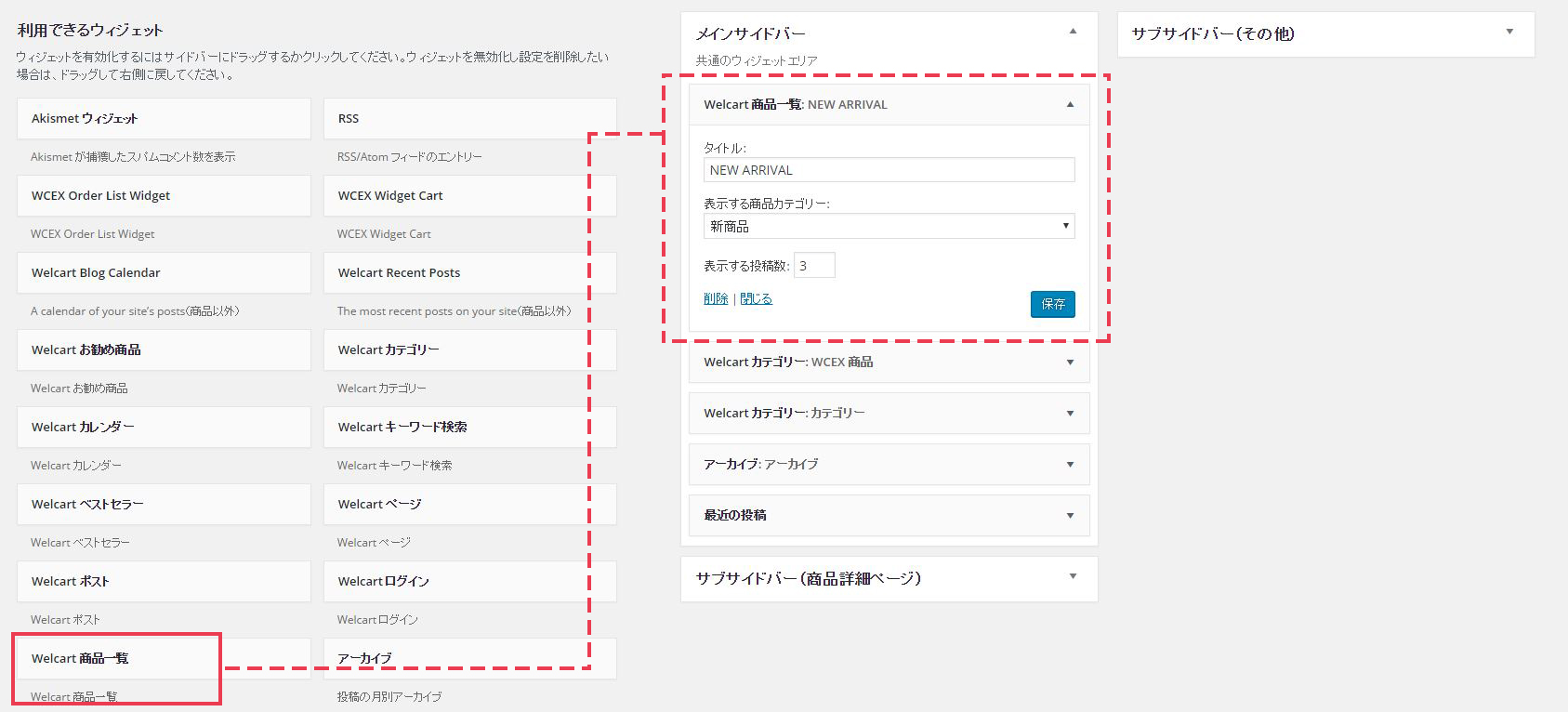Image resolution: width=1568 pixels, height=712 pixels.
Task: Click '投稿の月別アーカイブ' description
Action: point(389,697)
